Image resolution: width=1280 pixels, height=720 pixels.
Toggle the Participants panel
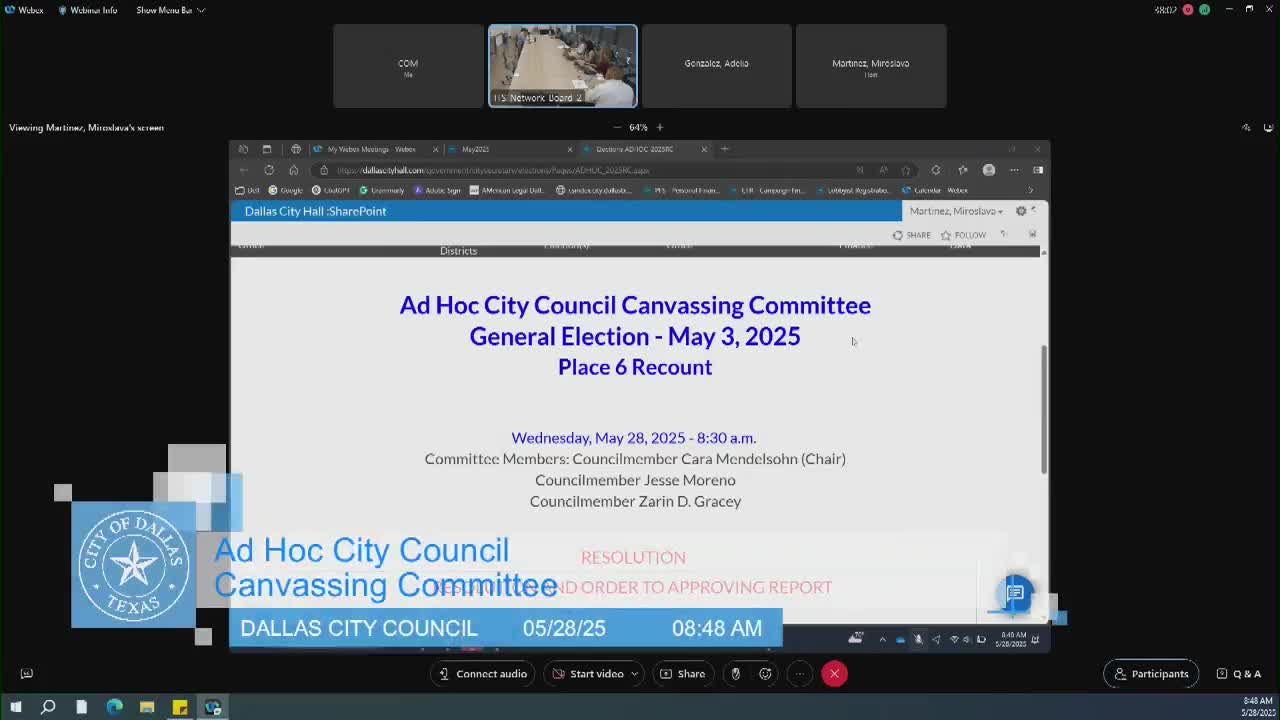[x=1151, y=674]
